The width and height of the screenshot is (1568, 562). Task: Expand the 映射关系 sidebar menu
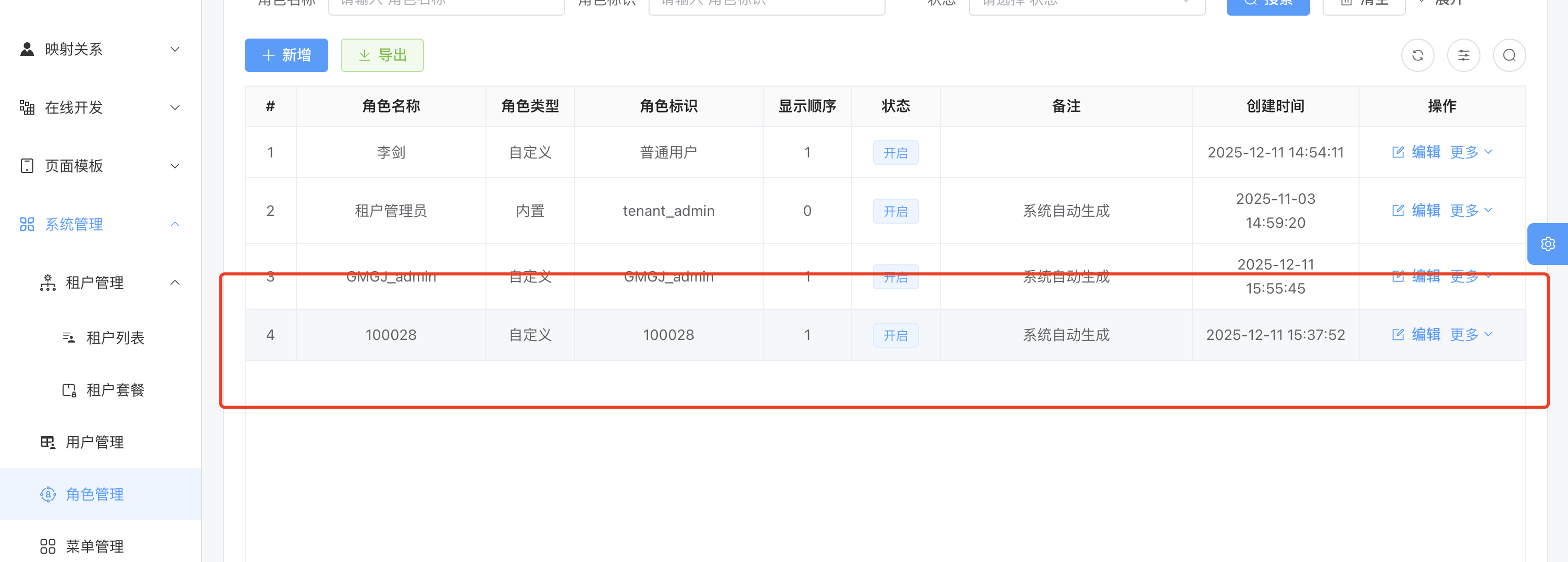[x=101, y=50]
